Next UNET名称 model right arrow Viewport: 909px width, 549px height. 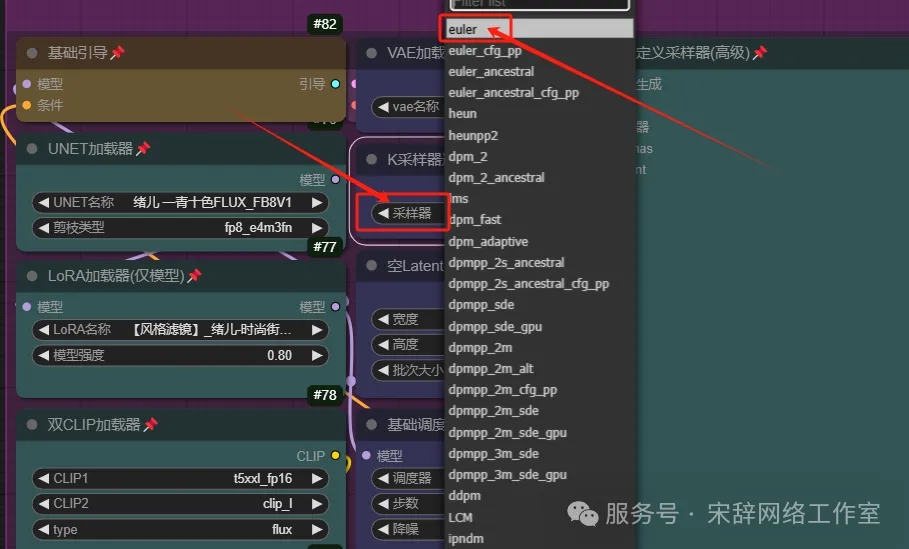(x=317, y=202)
